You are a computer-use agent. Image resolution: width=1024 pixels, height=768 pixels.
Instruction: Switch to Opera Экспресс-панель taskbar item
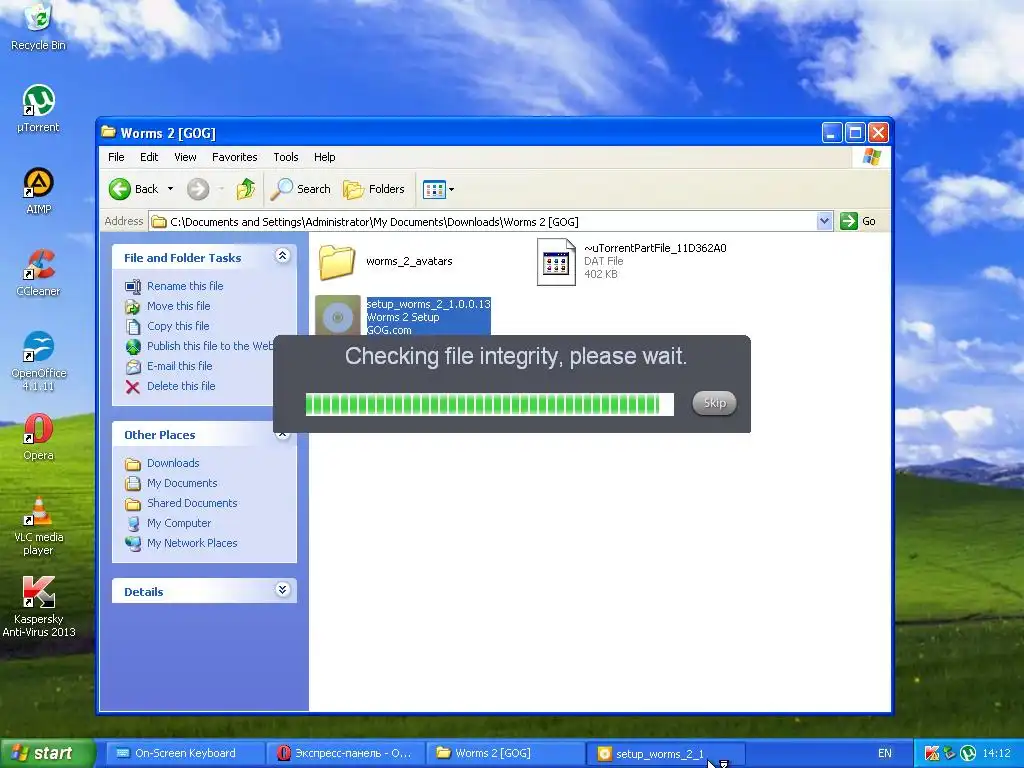(344, 754)
